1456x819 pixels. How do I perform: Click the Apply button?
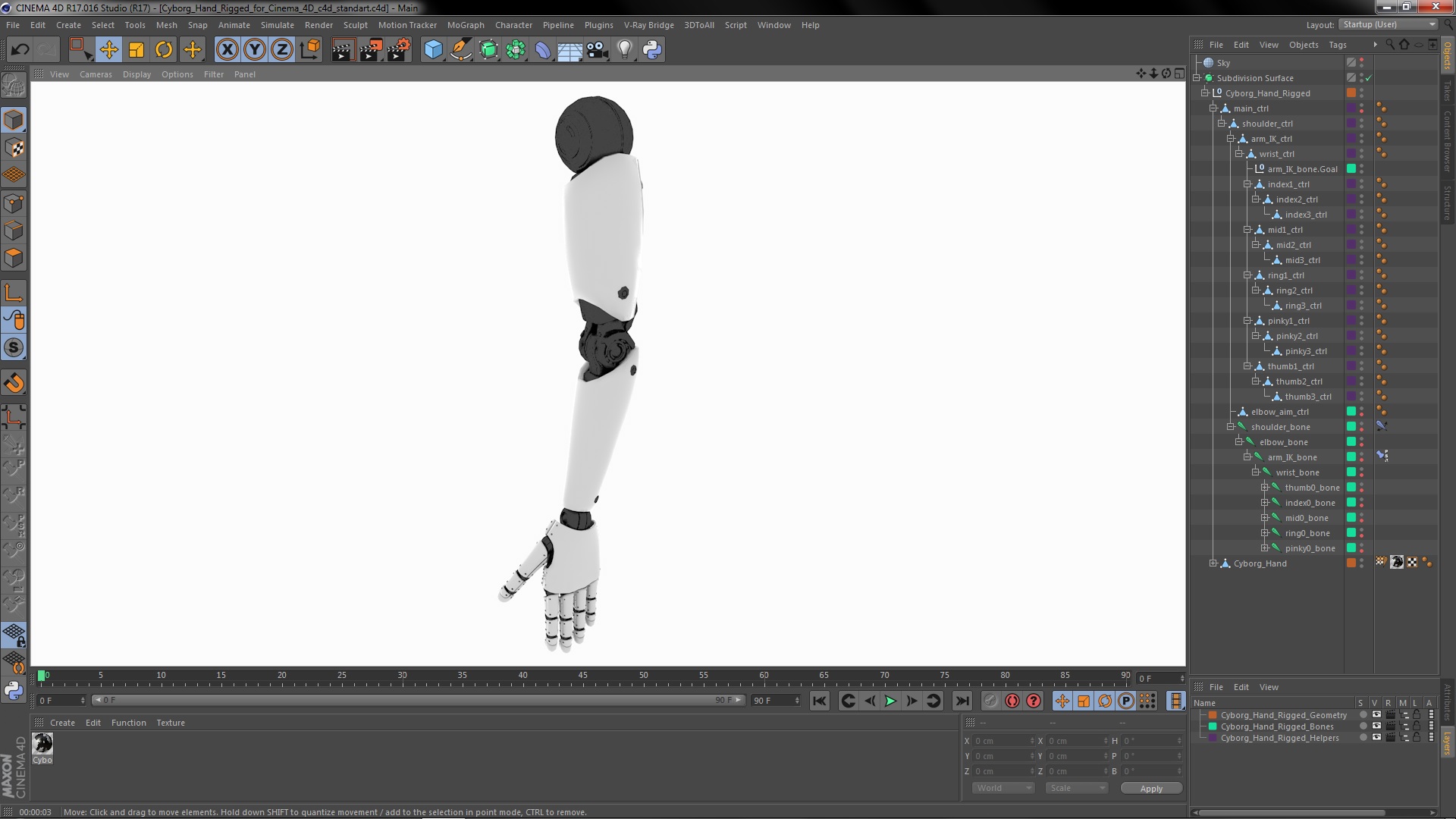click(1151, 789)
